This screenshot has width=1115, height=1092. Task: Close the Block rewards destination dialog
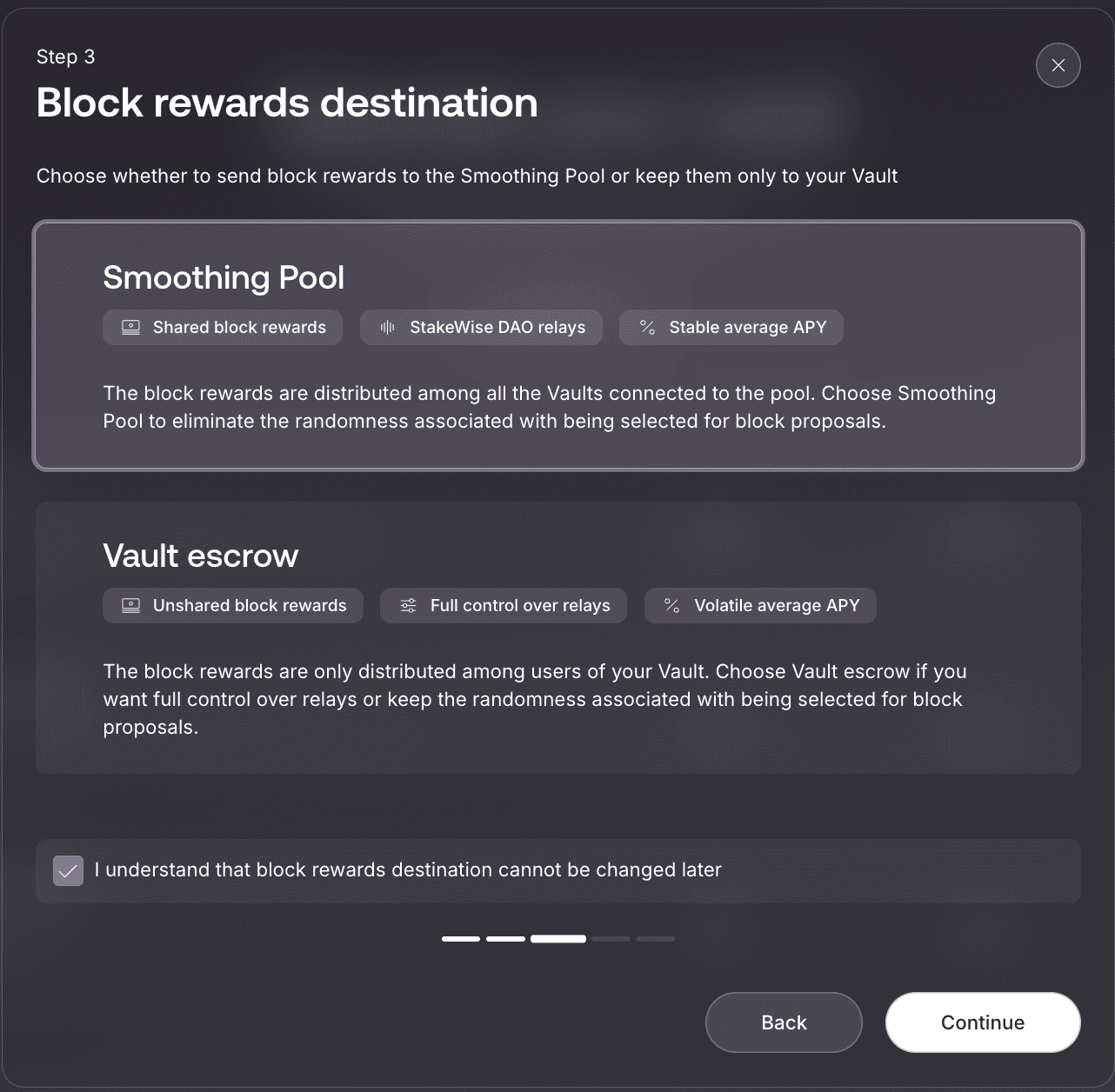pyautogui.click(x=1058, y=65)
